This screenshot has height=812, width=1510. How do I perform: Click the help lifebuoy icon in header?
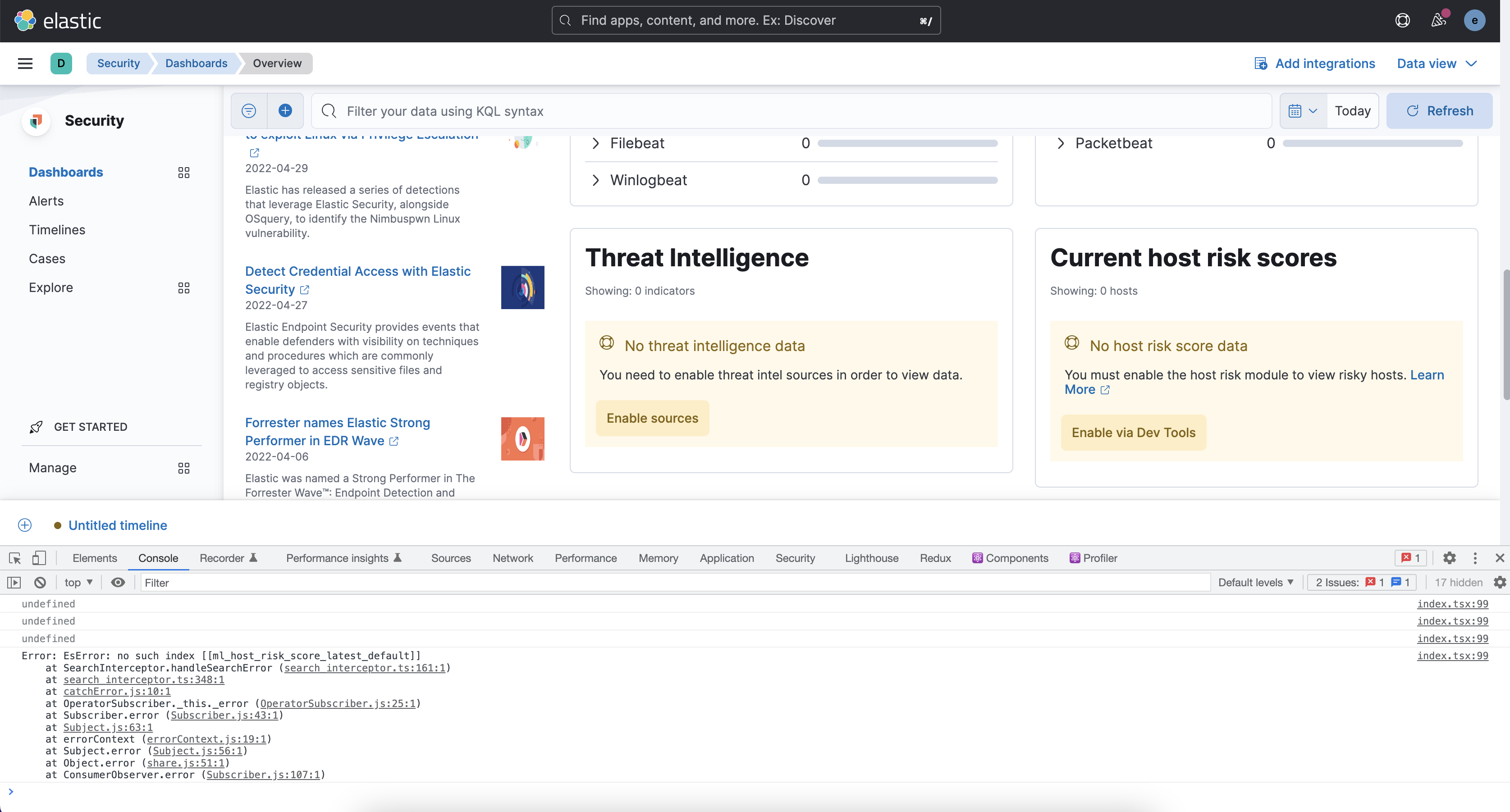click(x=1402, y=21)
